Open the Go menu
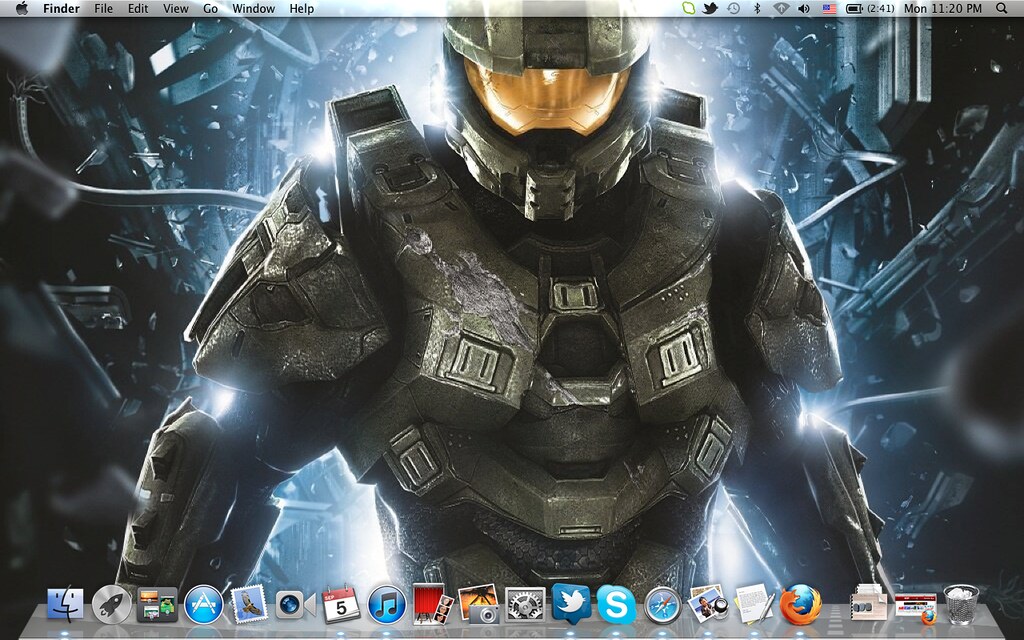The width and height of the screenshot is (1024, 640). coord(210,8)
